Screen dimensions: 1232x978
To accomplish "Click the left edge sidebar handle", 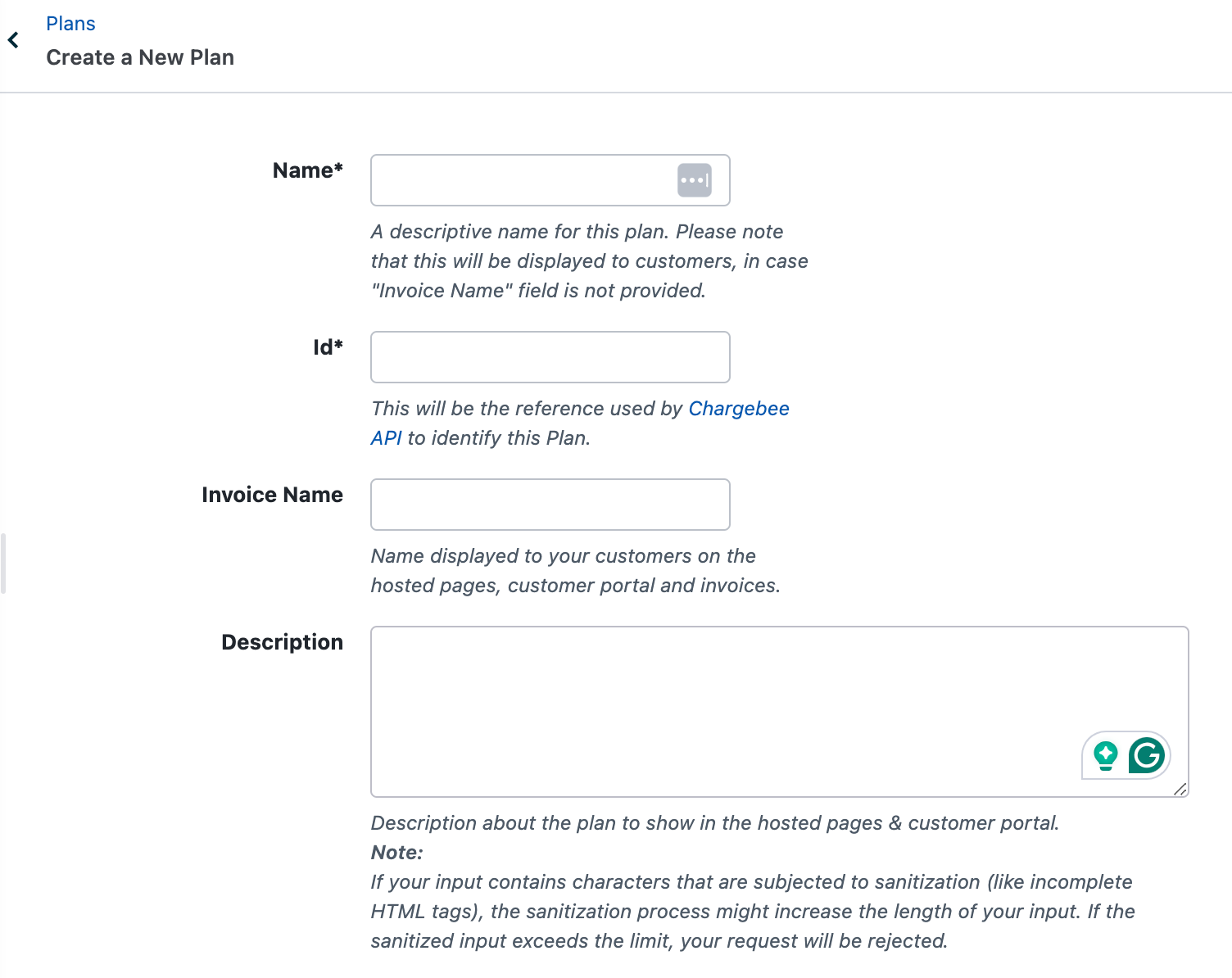I will (x=3, y=564).
